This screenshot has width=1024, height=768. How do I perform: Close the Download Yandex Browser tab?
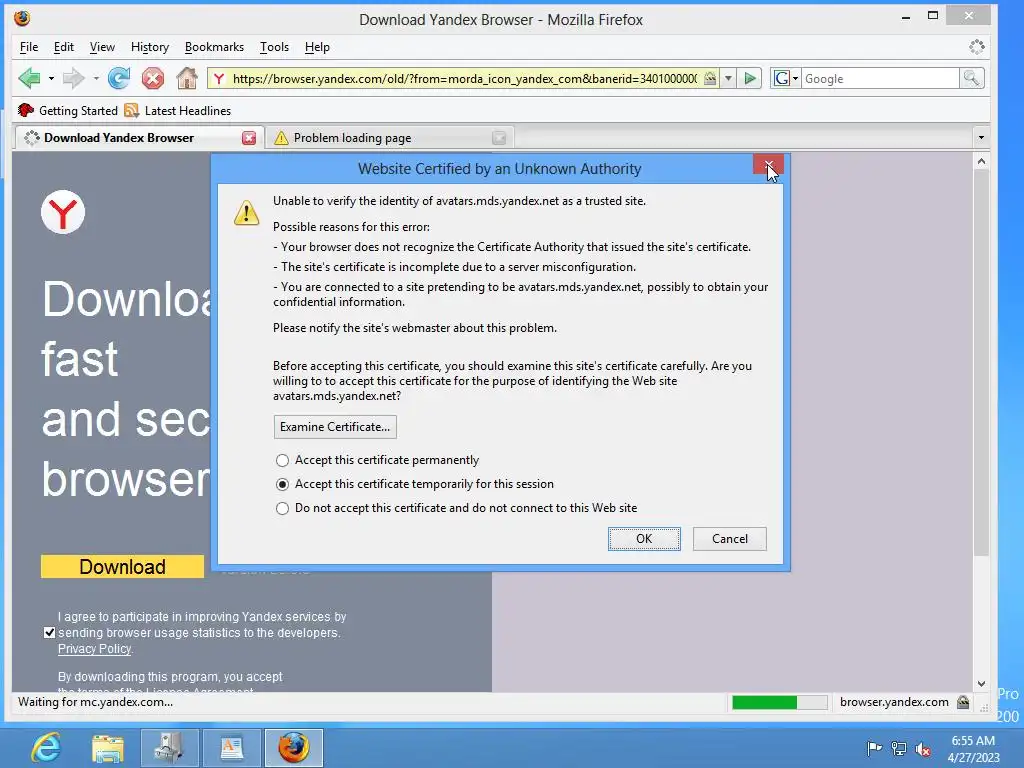pyautogui.click(x=249, y=138)
